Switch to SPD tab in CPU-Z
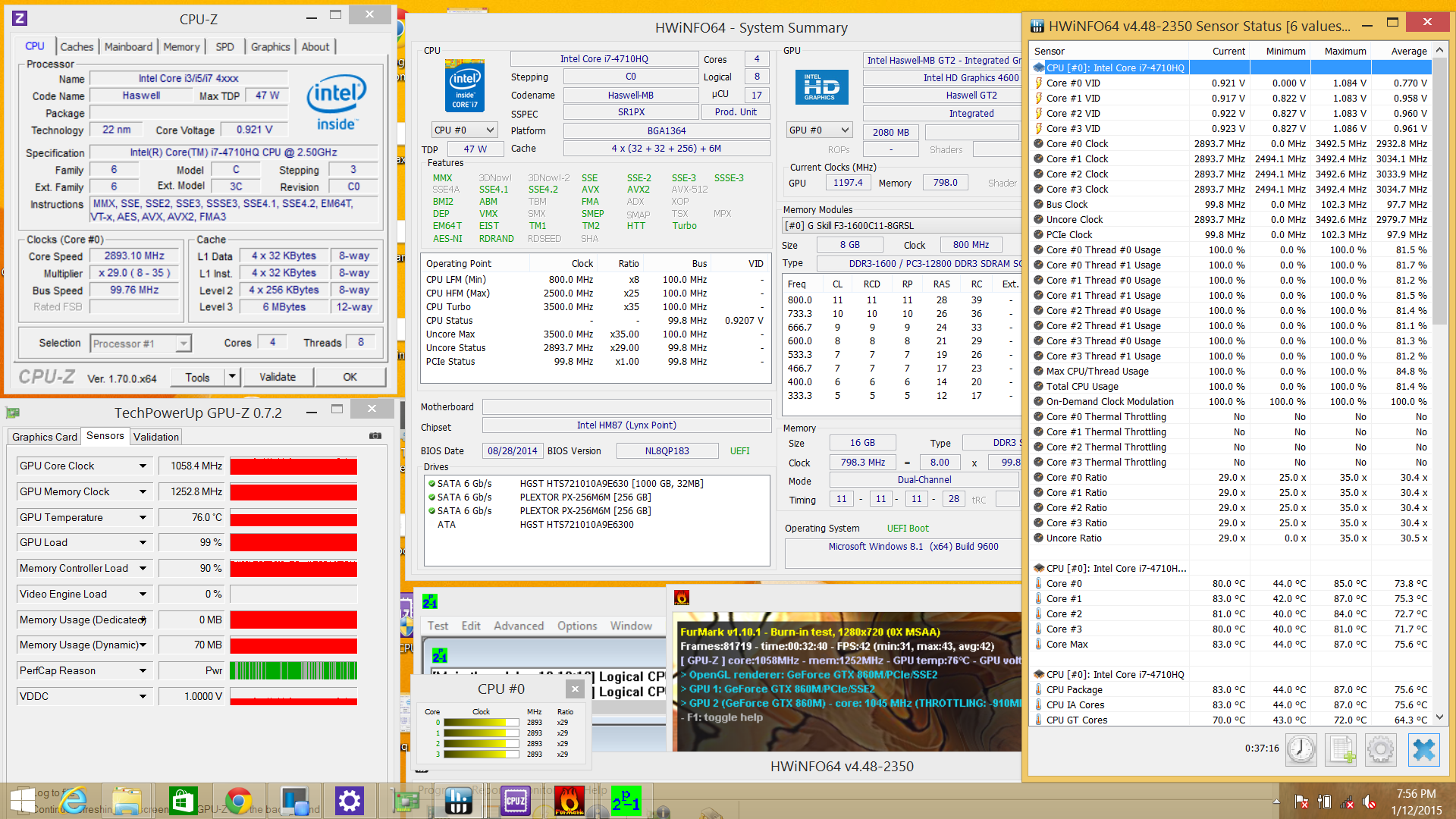The image size is (1456, 819). click(x=224, y=47)
